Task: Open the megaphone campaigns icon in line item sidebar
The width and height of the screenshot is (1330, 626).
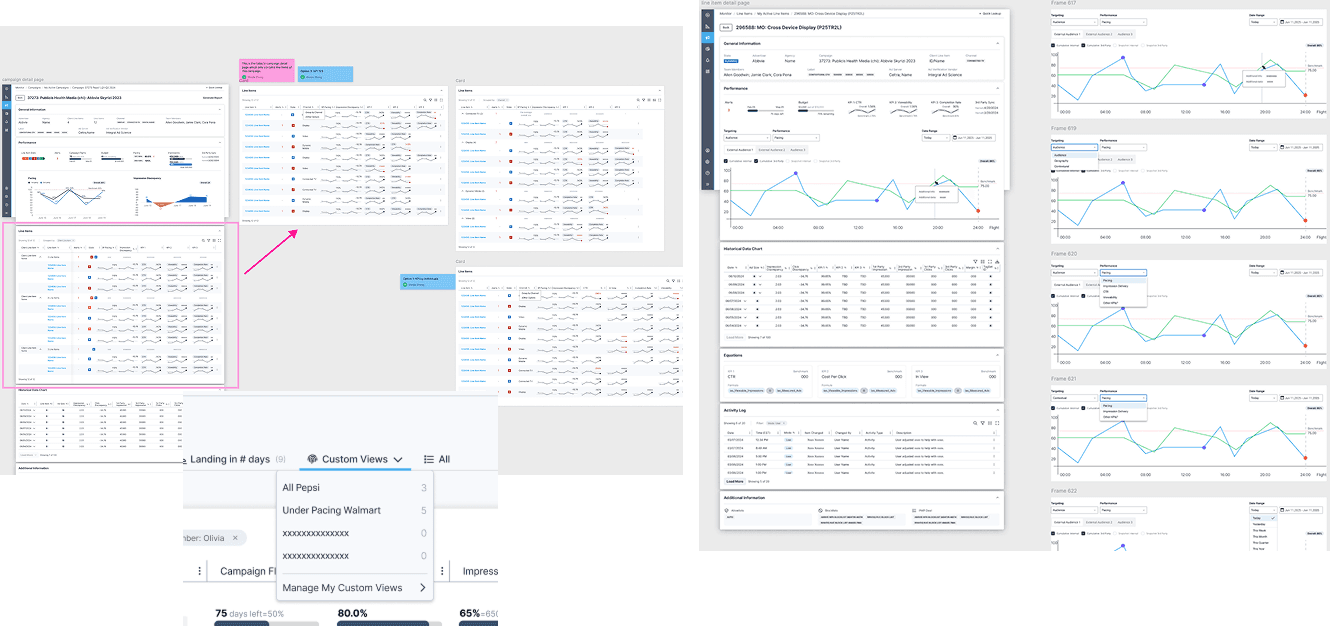Action: 707,37
